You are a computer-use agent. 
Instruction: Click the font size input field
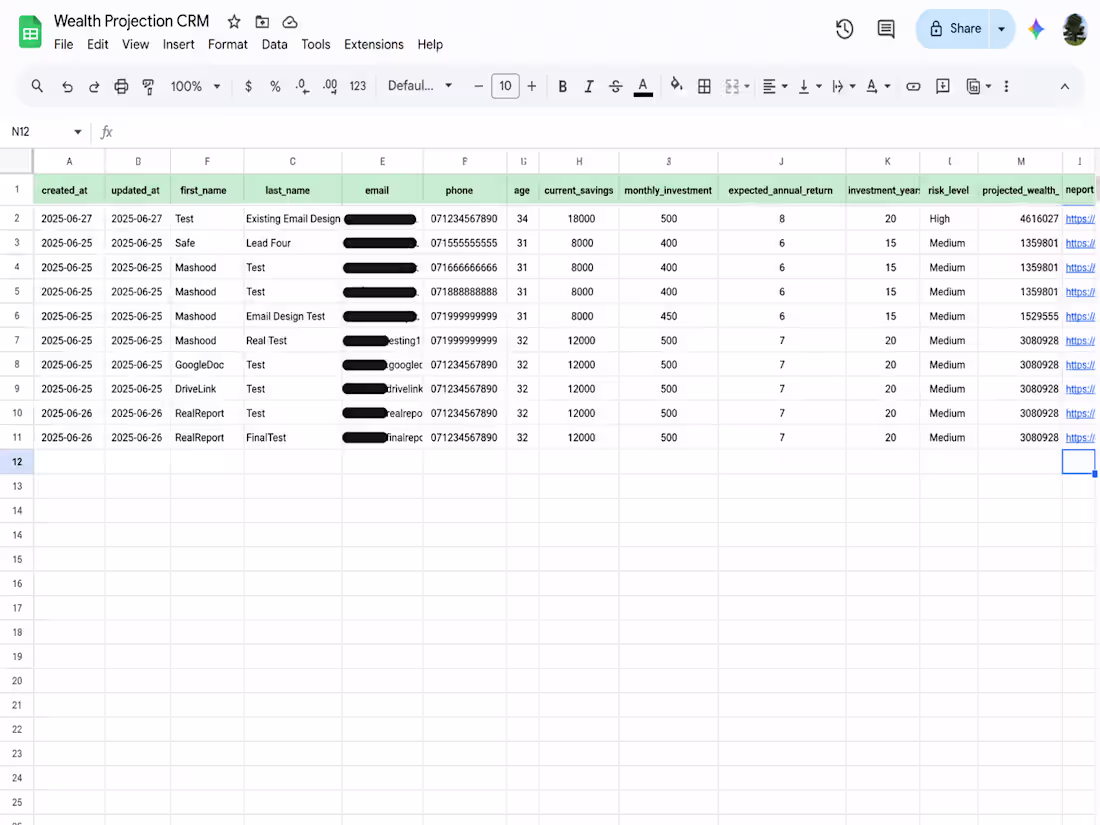(x=505, y=86)
